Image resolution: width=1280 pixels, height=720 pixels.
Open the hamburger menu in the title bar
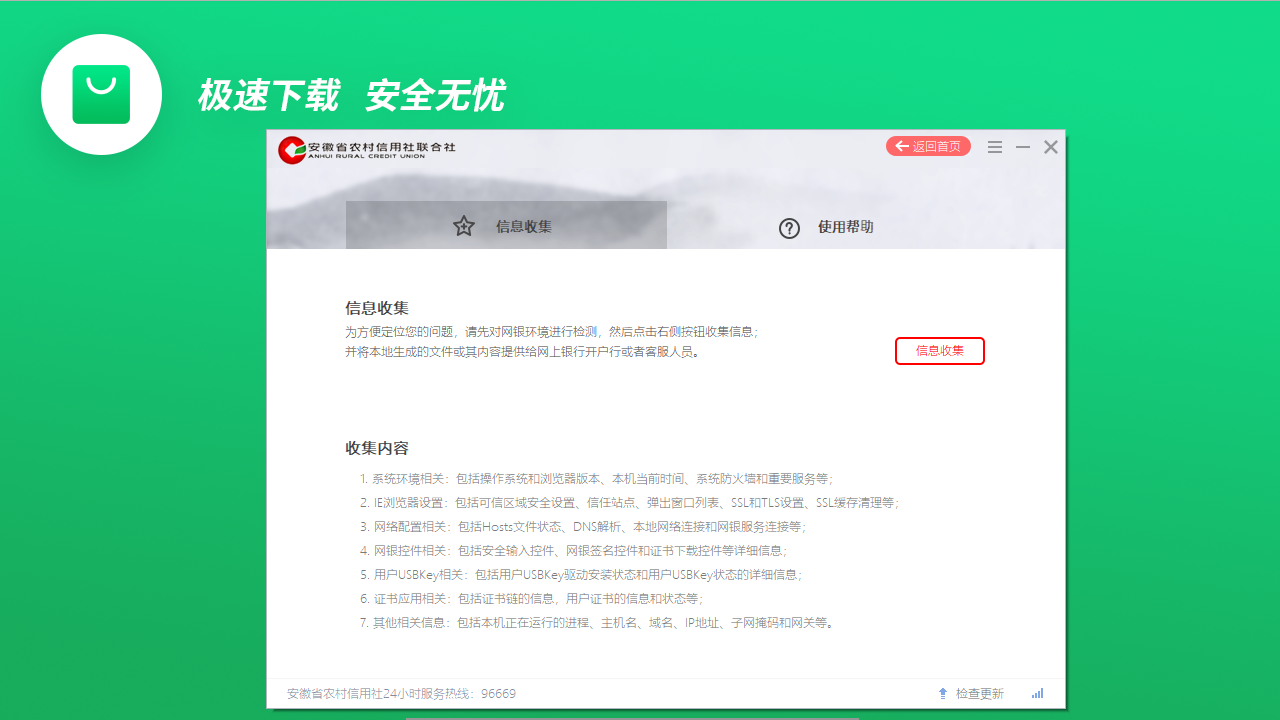pyautogui.click(x=994, y=146)
